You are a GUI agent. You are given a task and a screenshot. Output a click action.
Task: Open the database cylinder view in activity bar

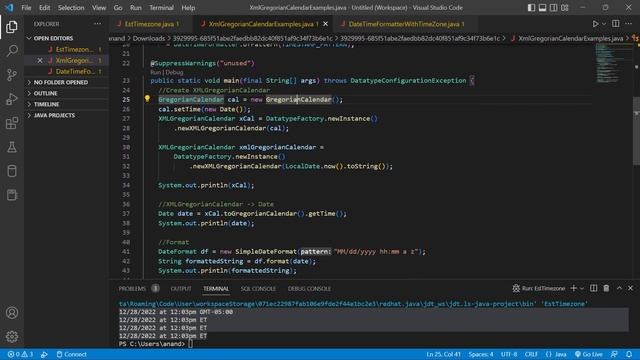pos(12,171)
